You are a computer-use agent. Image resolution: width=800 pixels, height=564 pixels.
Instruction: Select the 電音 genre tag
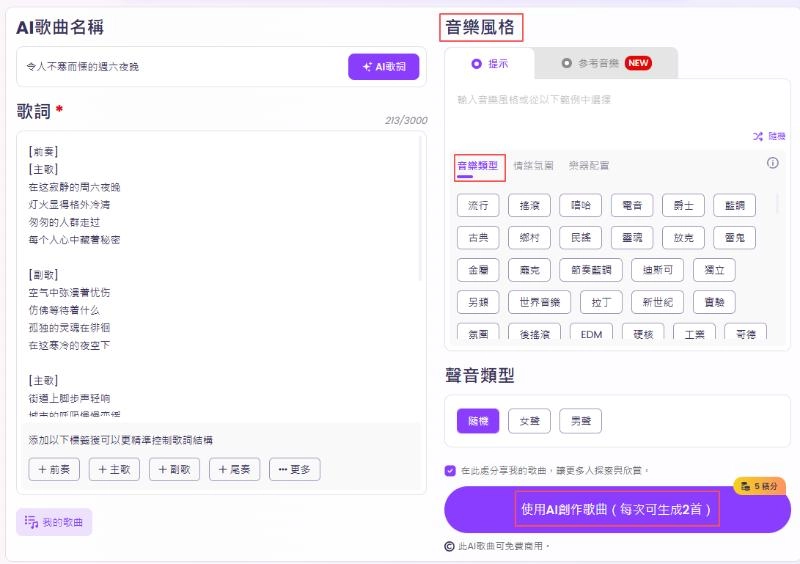[x=632, y=206]
